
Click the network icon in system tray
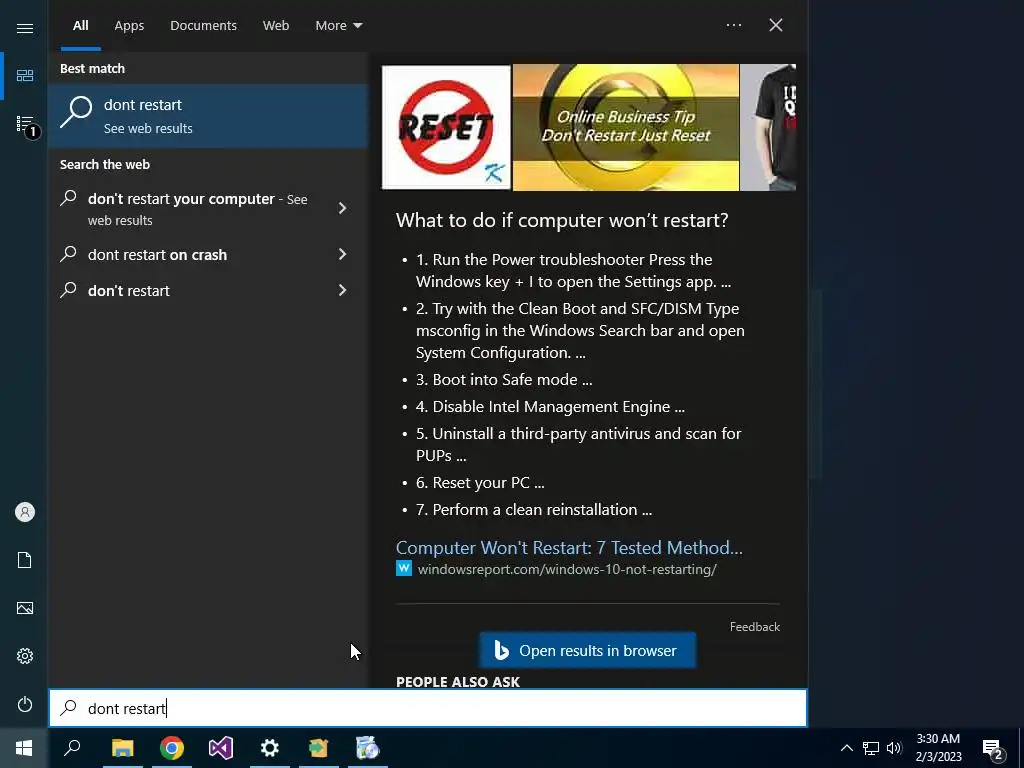click(871, 748)
